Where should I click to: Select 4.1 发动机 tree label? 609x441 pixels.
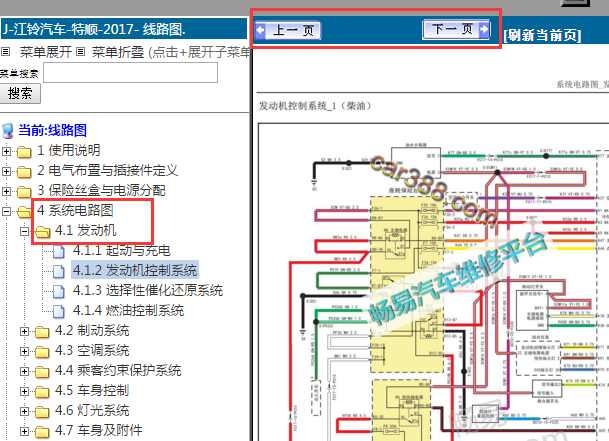(86, 230)
